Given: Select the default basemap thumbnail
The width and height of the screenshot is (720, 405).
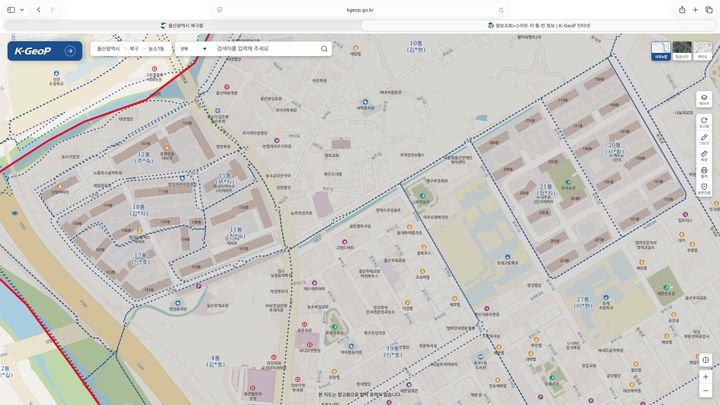Looking at the screenshot, I should [661, 51].
